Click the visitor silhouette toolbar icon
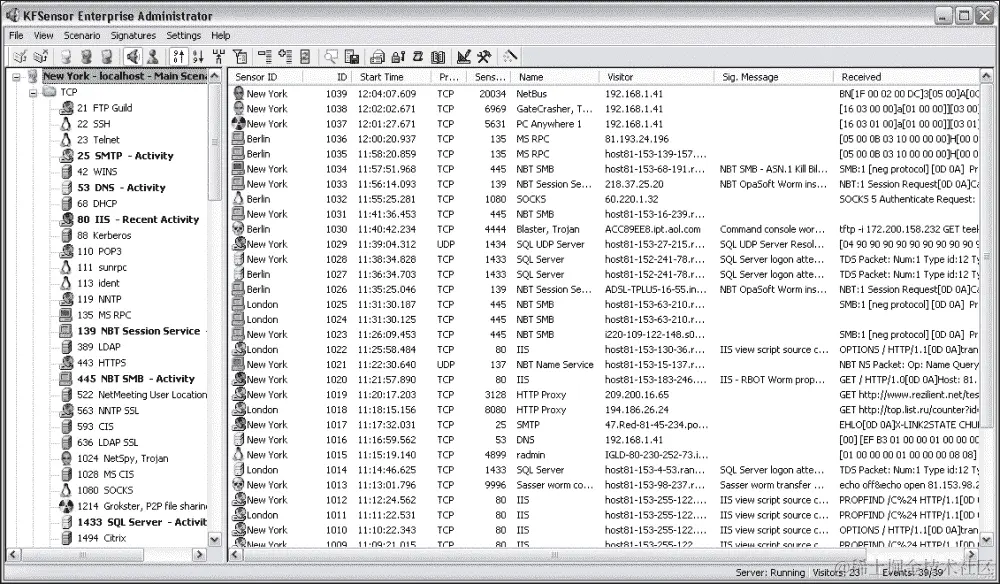 coord(152,57)
